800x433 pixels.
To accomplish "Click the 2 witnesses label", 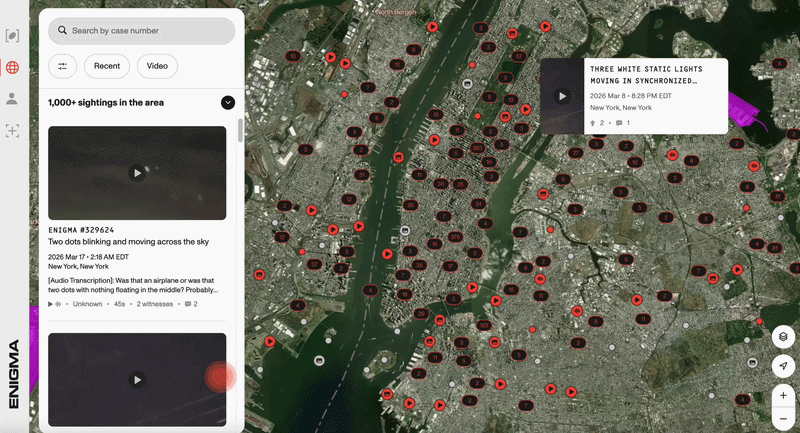I will tap(155, 304).
